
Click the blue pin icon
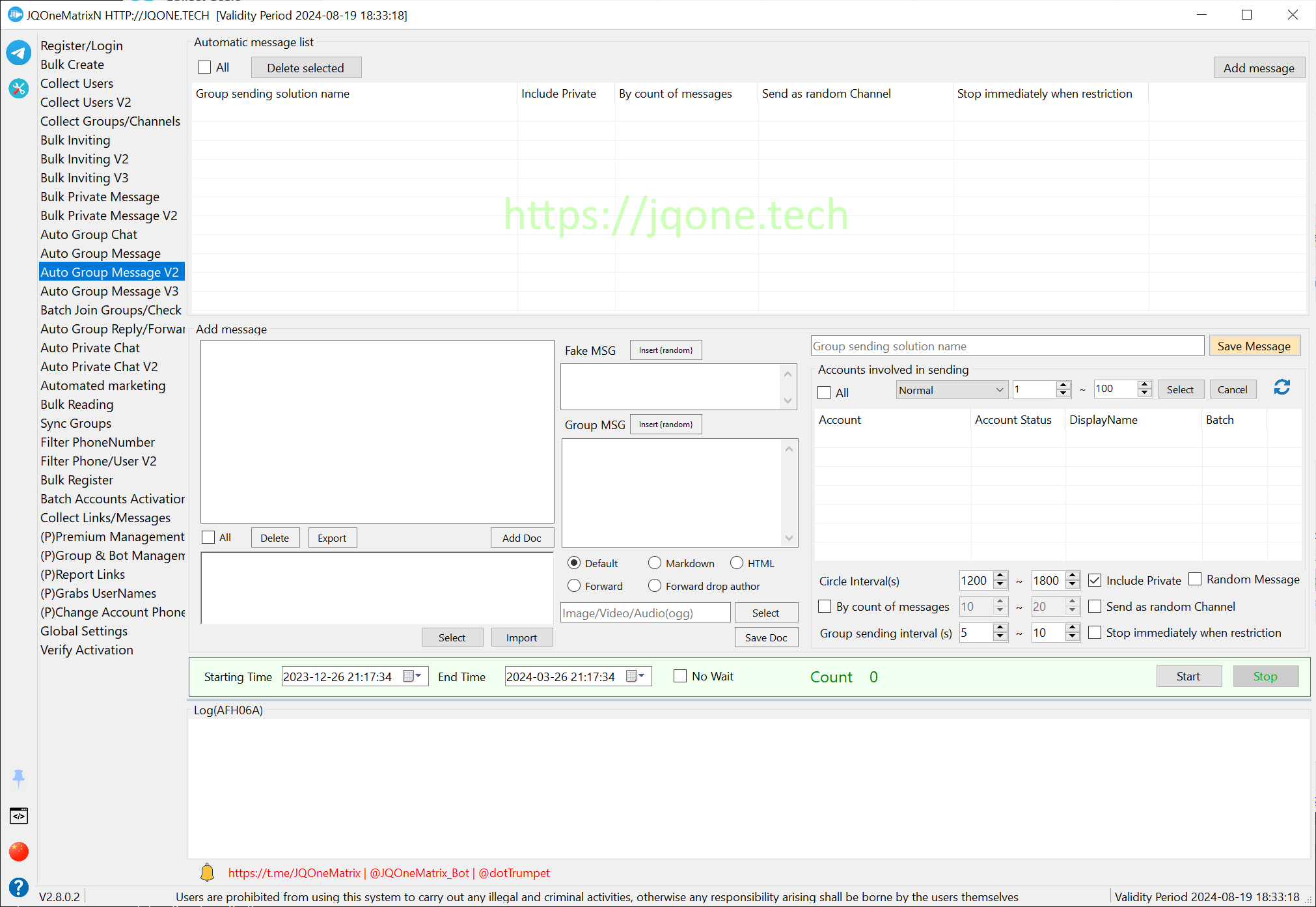[18, 777]
